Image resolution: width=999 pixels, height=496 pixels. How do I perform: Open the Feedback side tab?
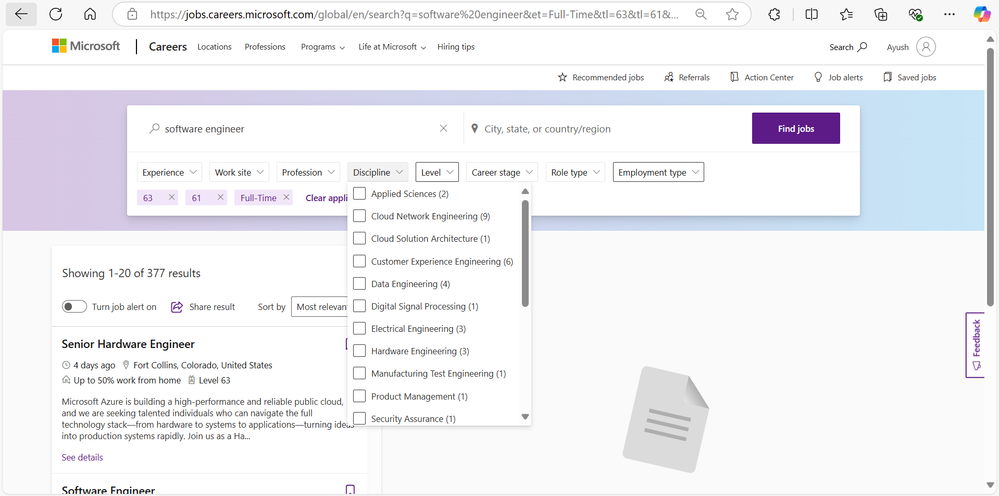pyautogui.click(x=975, y=345)
